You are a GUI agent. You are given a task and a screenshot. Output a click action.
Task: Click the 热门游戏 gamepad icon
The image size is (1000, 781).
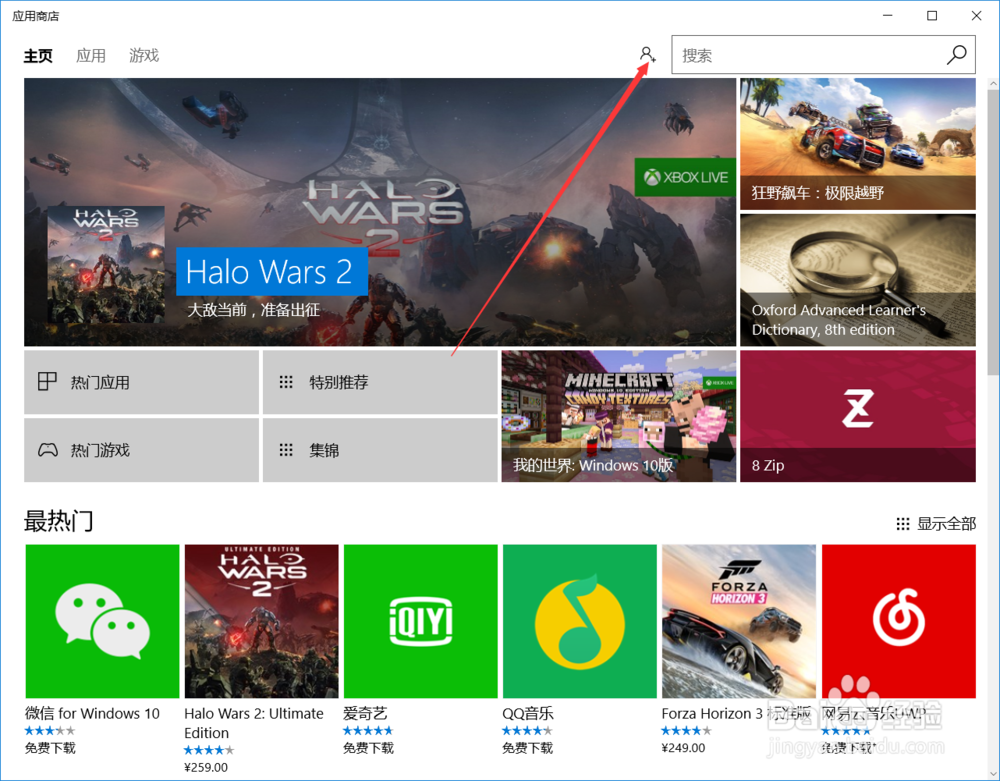[47, 450]
